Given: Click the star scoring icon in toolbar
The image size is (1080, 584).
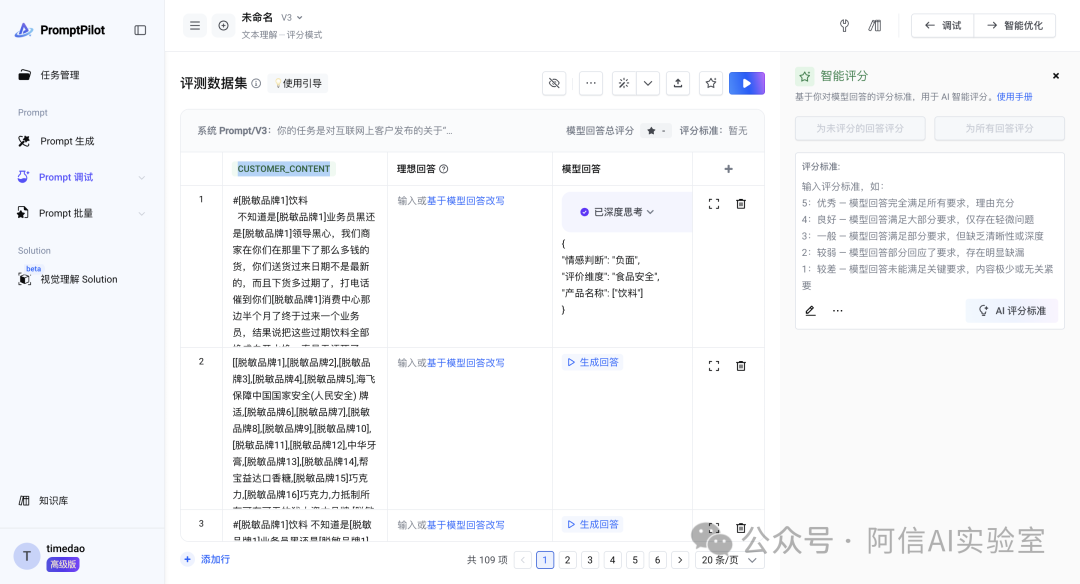Looking at the screenshot, I should pyautogui.click(x=711, y=83).
